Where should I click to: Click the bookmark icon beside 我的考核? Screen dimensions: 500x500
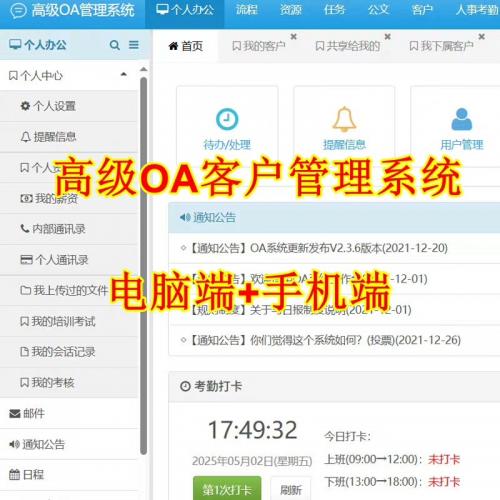click(24, 382)
